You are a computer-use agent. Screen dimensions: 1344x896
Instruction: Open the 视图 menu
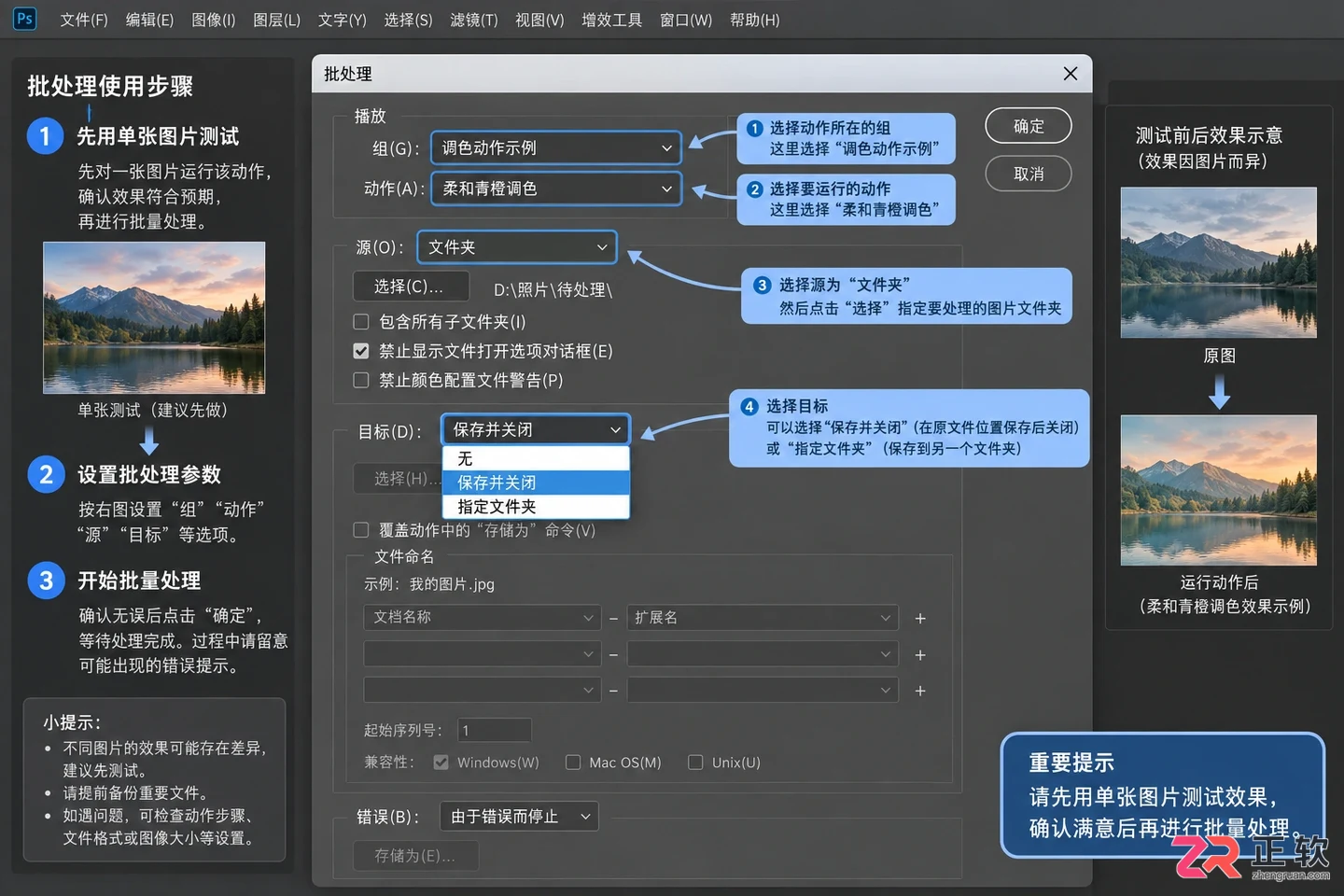(540, 20)
